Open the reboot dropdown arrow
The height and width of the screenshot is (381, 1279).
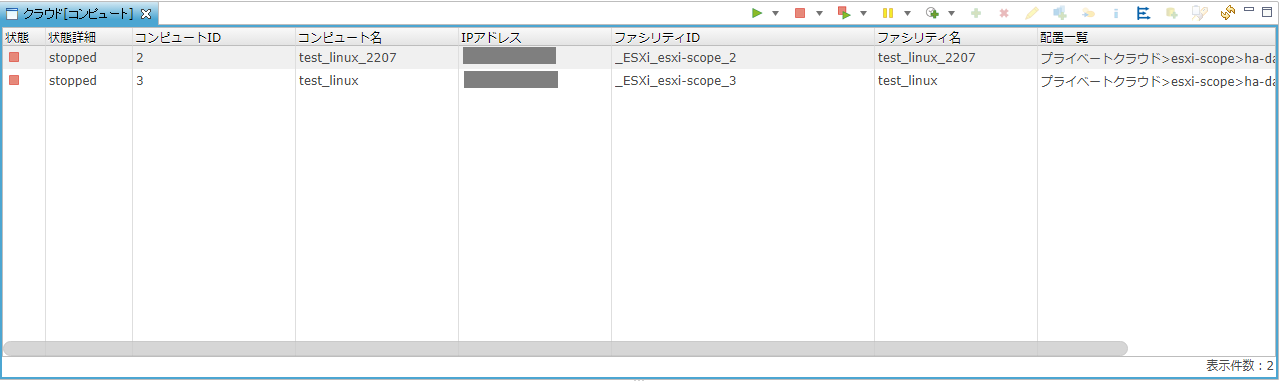click(x=863, y=13)
